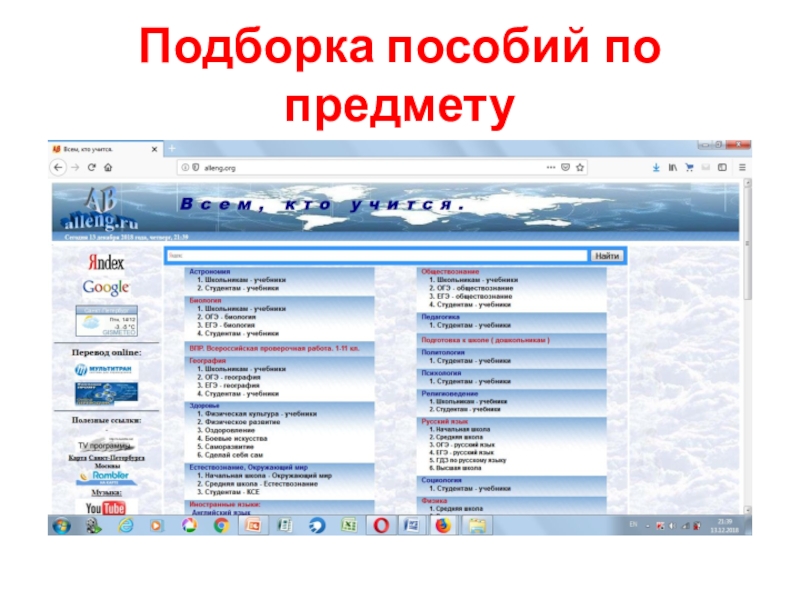Click the shopping cart toolbar icon
800x600 pixels.
(689, 167)
